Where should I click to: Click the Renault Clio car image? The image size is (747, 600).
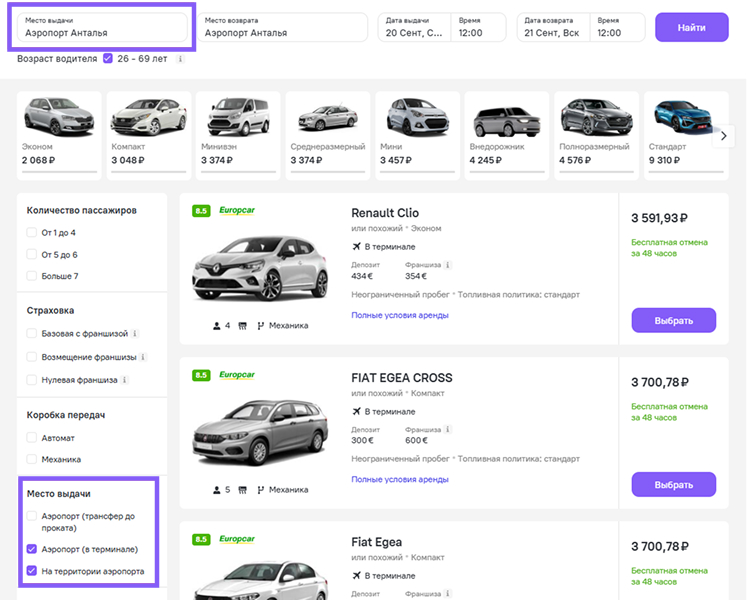(260, 268)
